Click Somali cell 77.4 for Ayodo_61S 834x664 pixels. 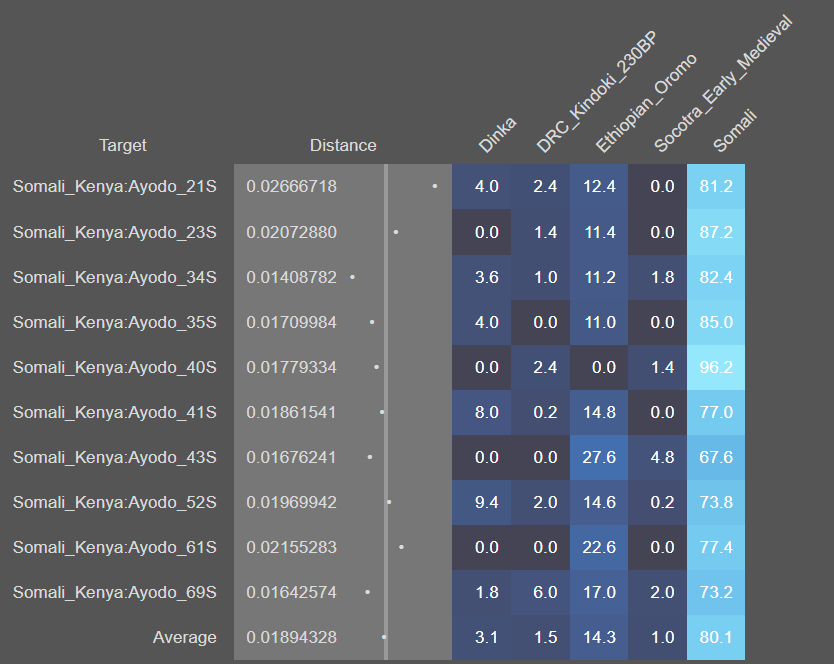[716, 547]
